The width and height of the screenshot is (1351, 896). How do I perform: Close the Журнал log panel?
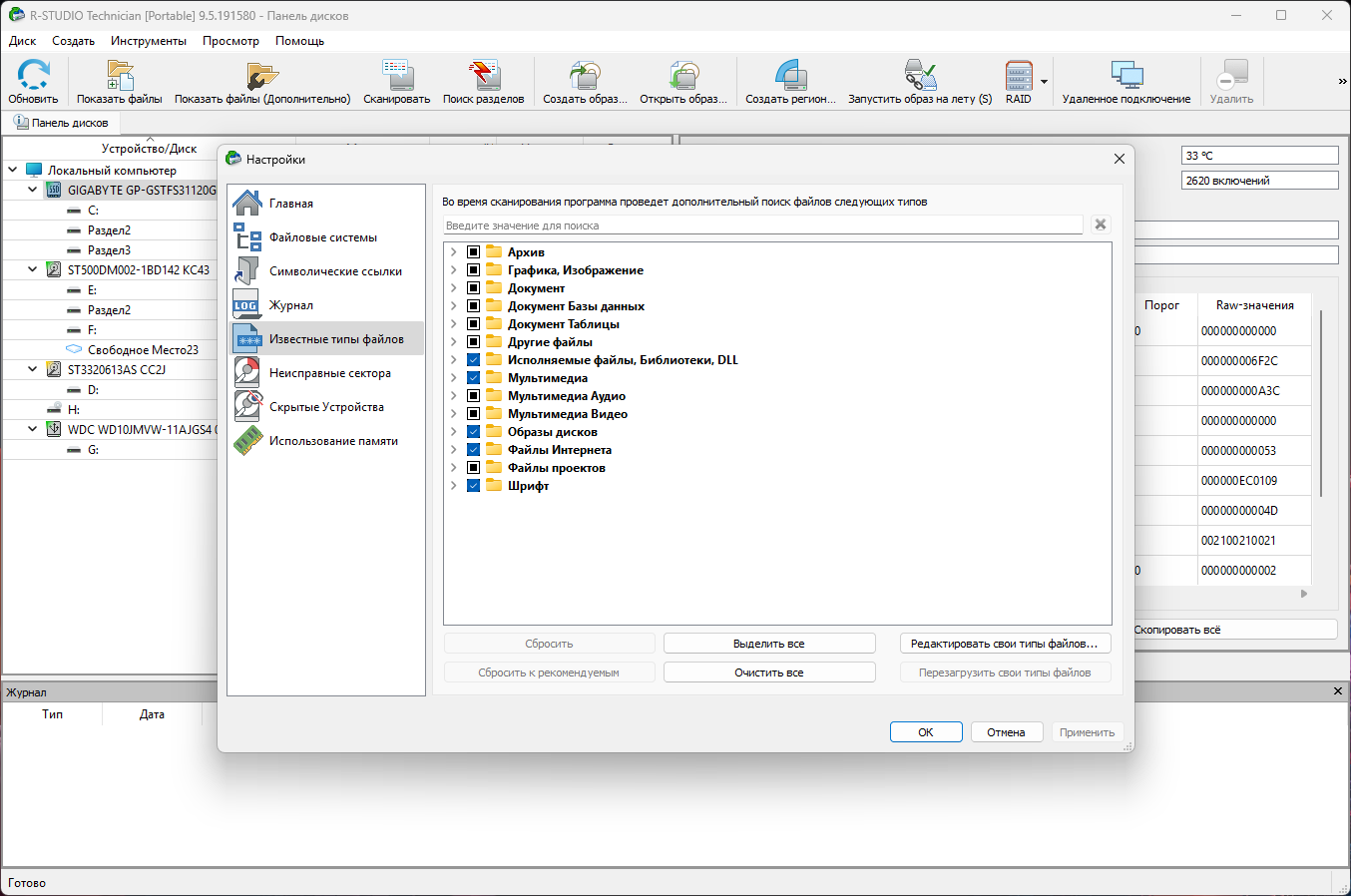(x=1338, y=691)
